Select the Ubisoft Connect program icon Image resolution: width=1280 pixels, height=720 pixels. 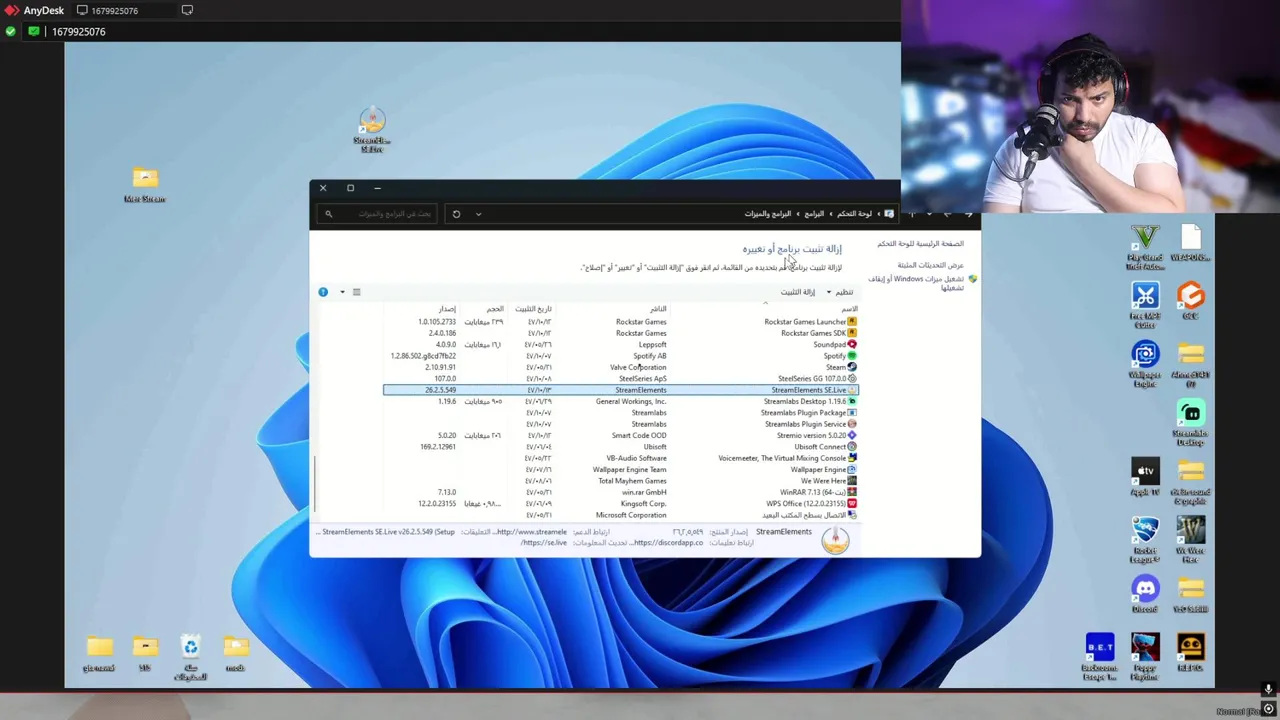coord(852,447)
